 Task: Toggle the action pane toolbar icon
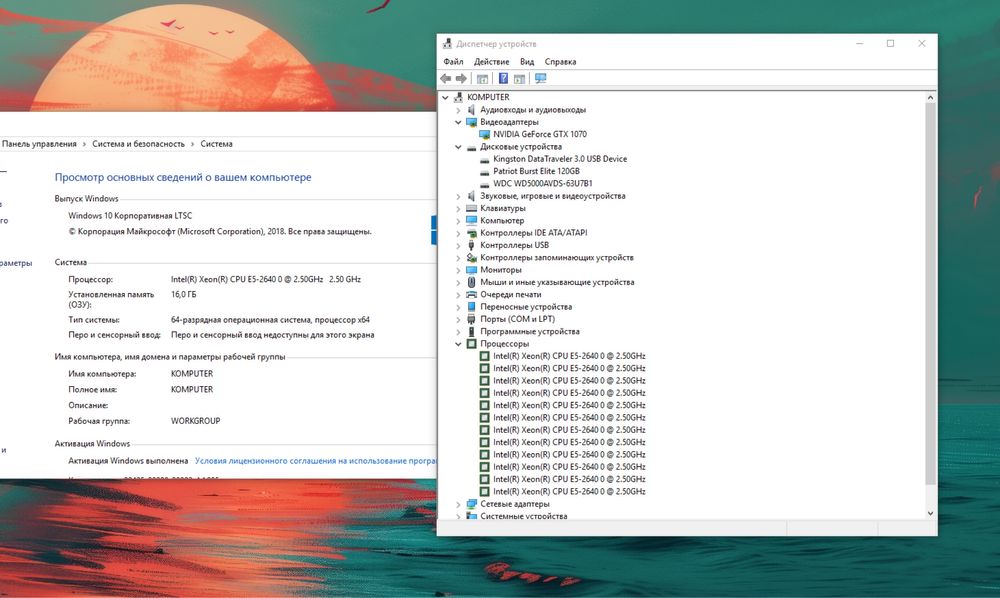[519, 78]
